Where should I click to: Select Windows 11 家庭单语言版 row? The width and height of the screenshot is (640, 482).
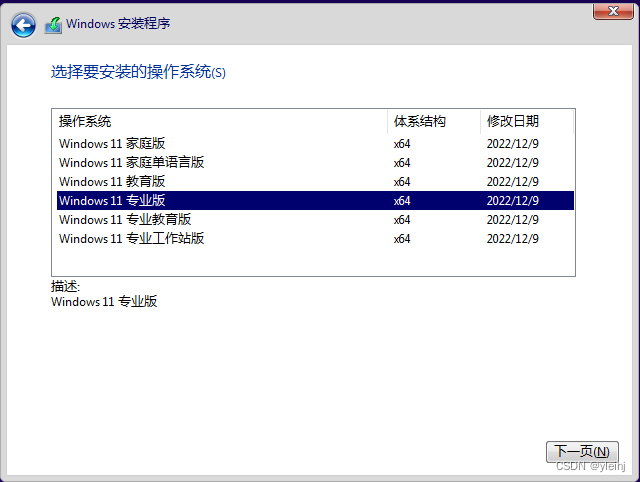[x=131, y=163]
